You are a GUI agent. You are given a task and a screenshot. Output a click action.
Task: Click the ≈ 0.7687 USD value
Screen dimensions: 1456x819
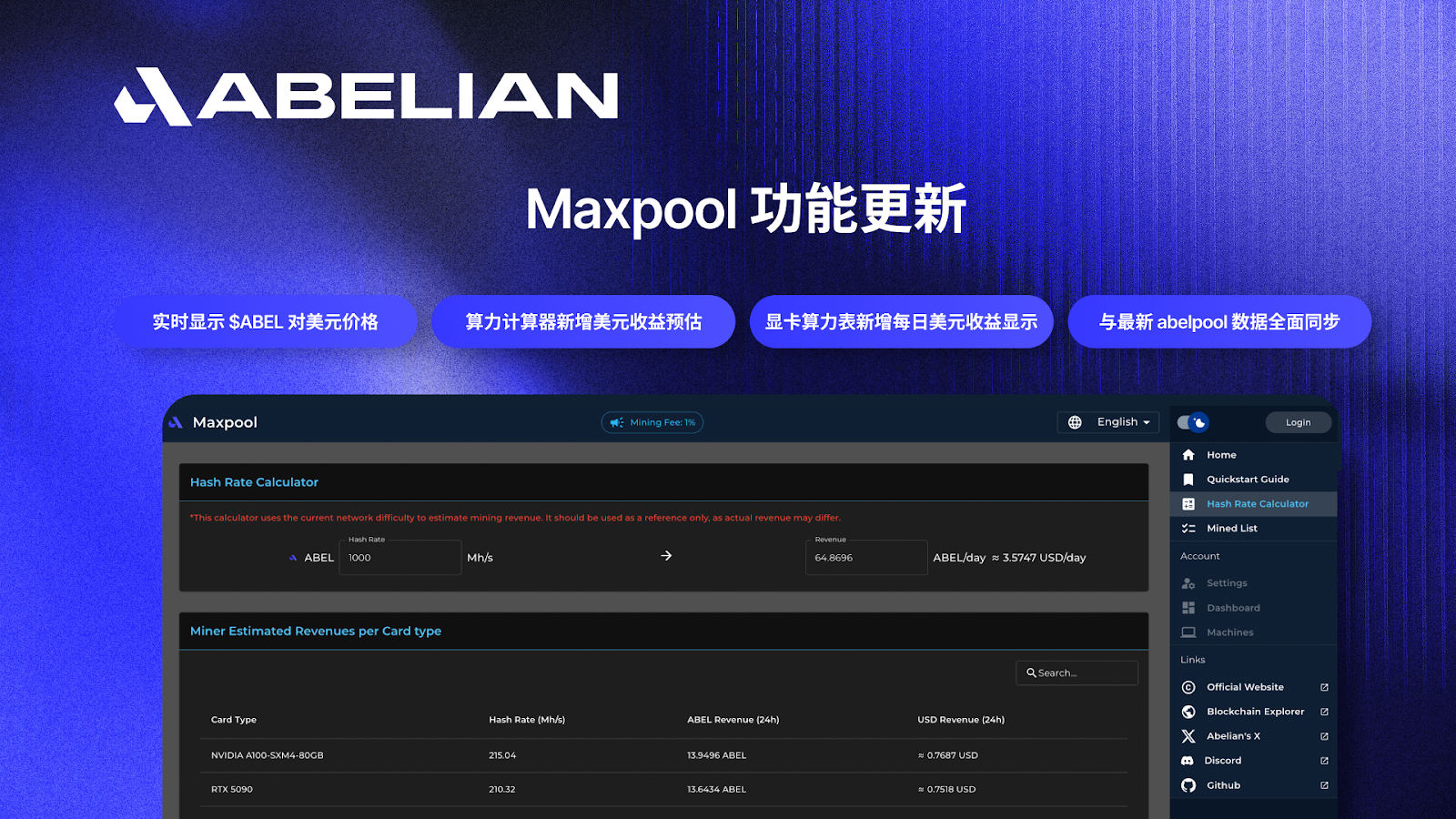click(x=947, y=755)
